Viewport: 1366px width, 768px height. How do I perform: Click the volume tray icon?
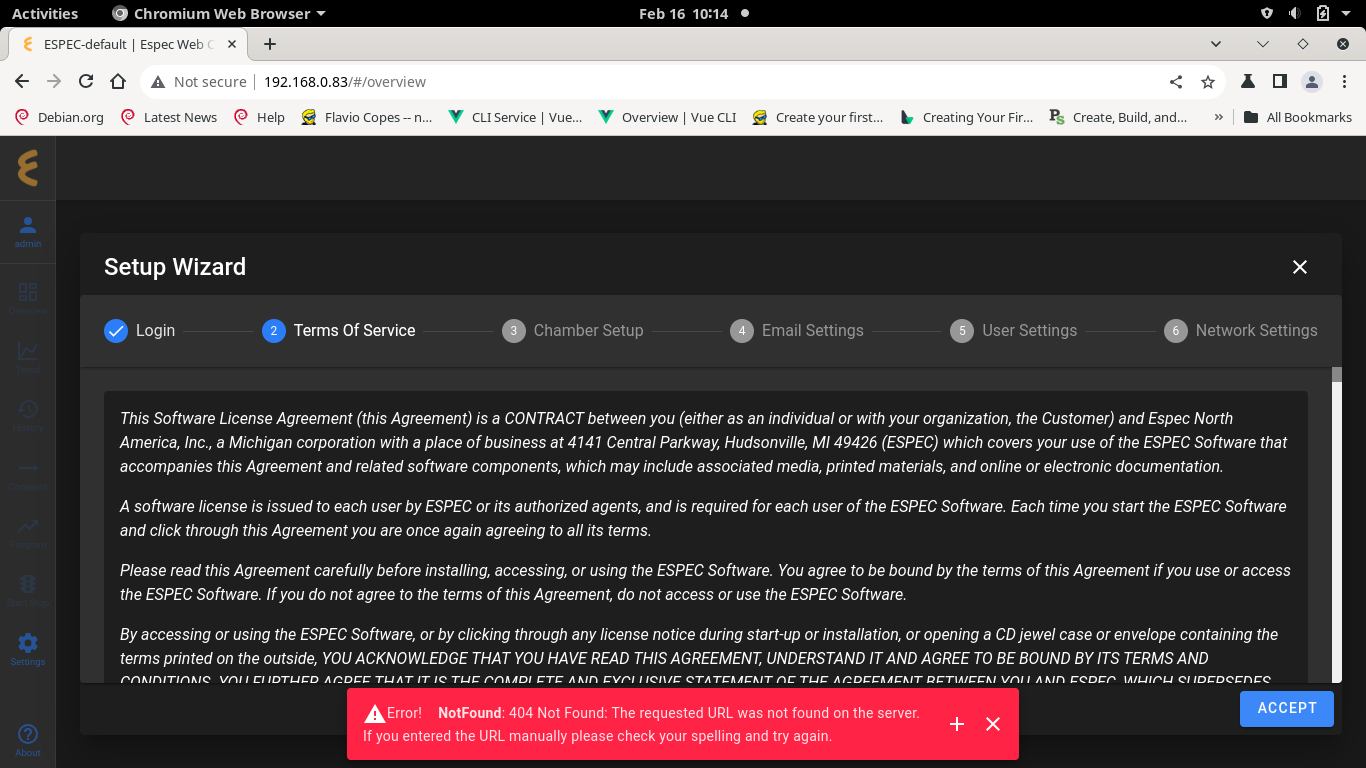click(1295, 14)
